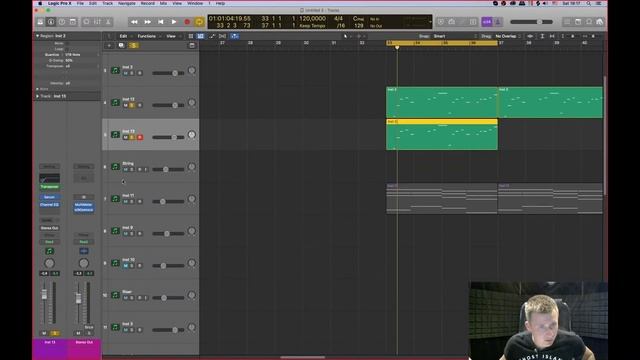Open the Mixer toolbar button
Screen dimensions: 640x360
[x=97, y=22]
